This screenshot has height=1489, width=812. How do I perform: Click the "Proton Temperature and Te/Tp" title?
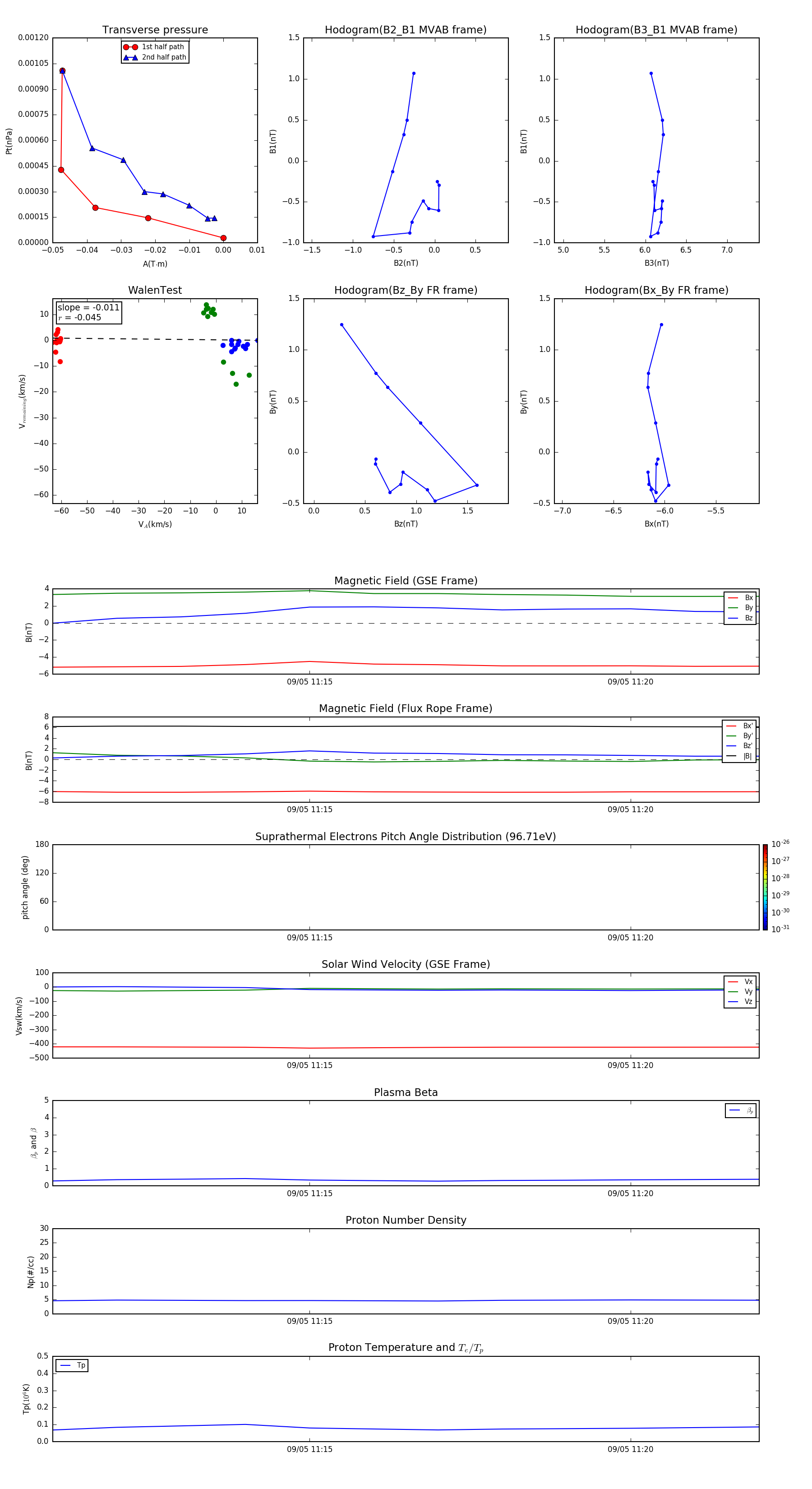pyautogui.click(x=406, y=1347)
